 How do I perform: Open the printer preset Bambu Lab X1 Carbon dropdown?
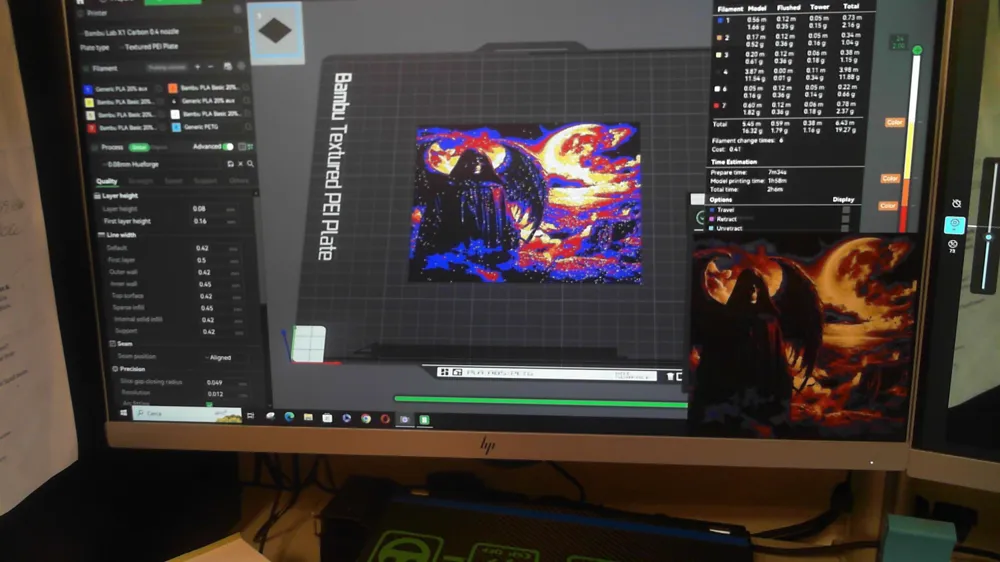[155, 32]
